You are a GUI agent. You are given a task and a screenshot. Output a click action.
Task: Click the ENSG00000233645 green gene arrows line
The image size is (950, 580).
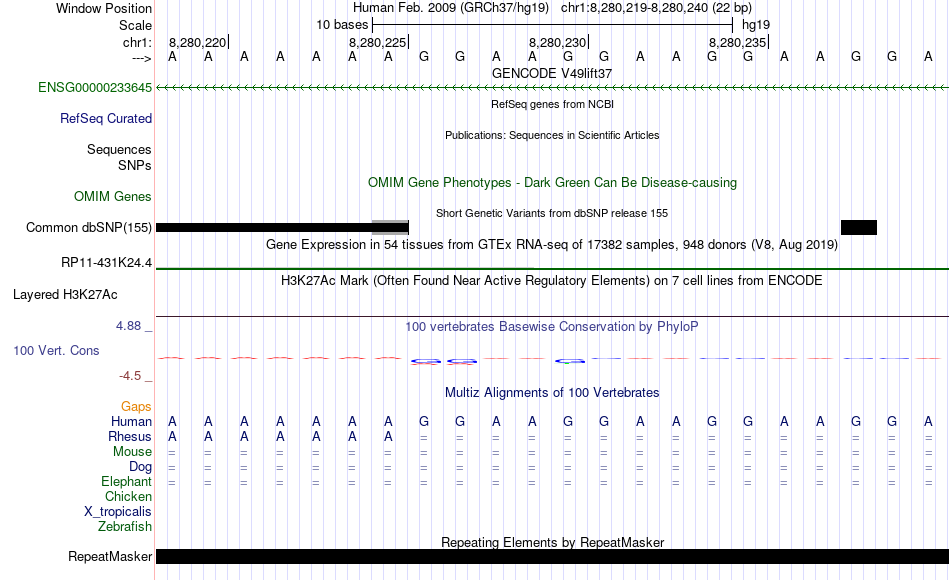tap(553, 88)
